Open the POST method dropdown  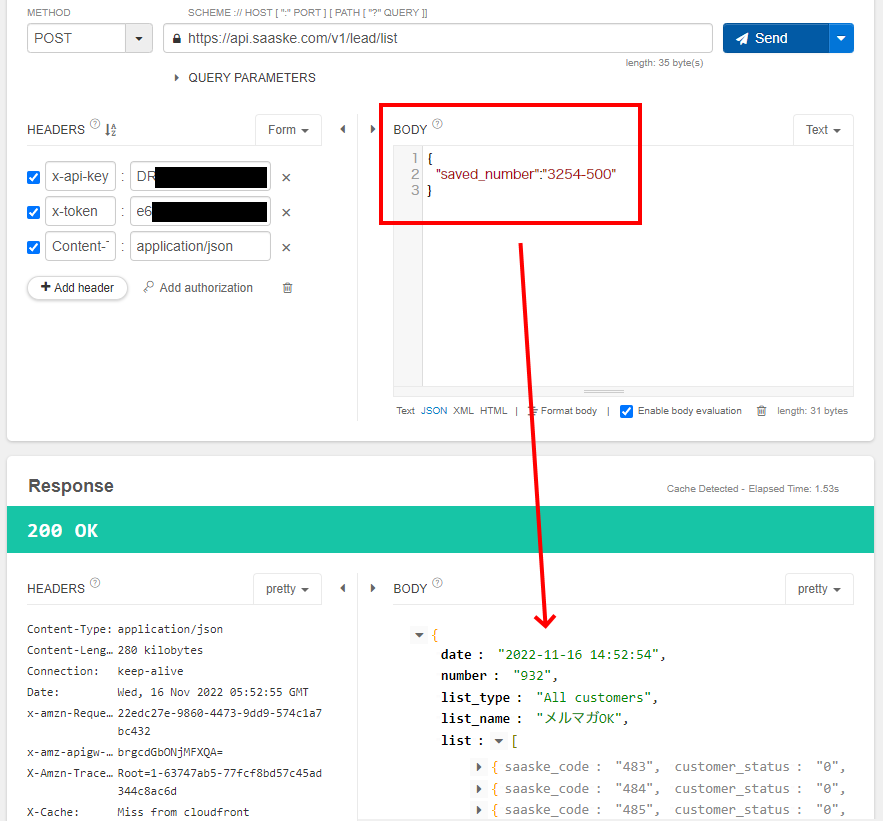[x=138, y=38]
